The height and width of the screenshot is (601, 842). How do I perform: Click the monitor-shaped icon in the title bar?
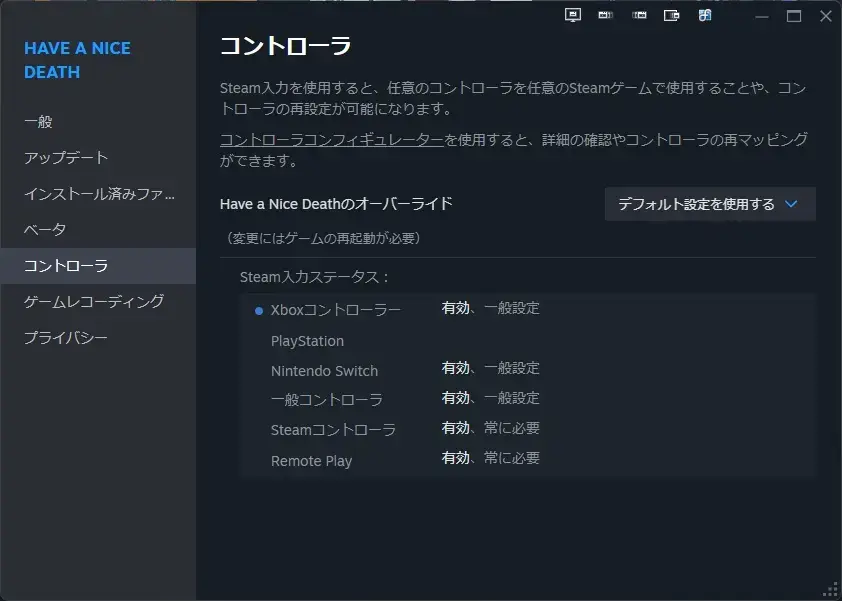click(572, 15)
